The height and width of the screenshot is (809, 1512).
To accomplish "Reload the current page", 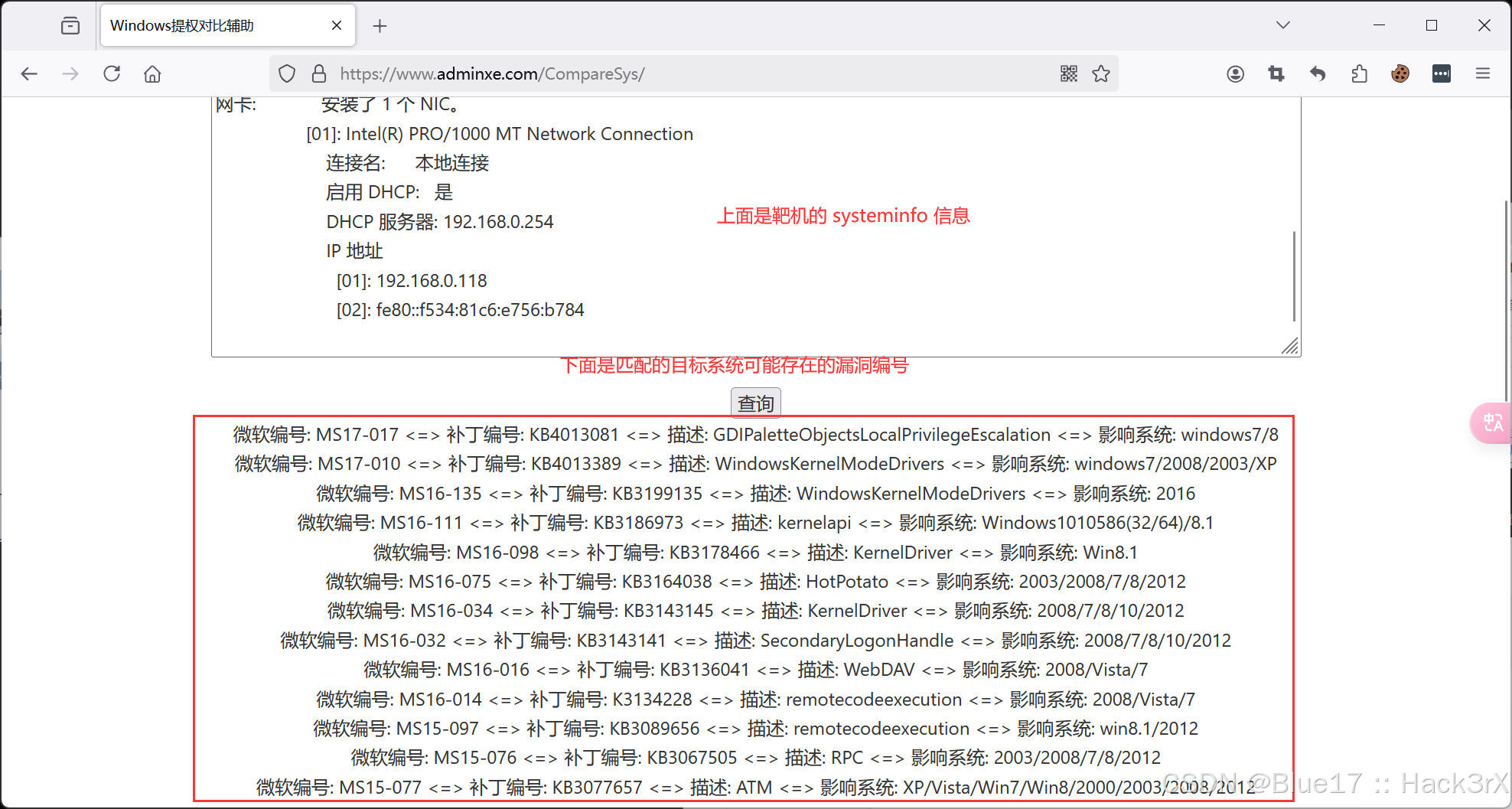I will pyautogui.click(x=112, y=73).
